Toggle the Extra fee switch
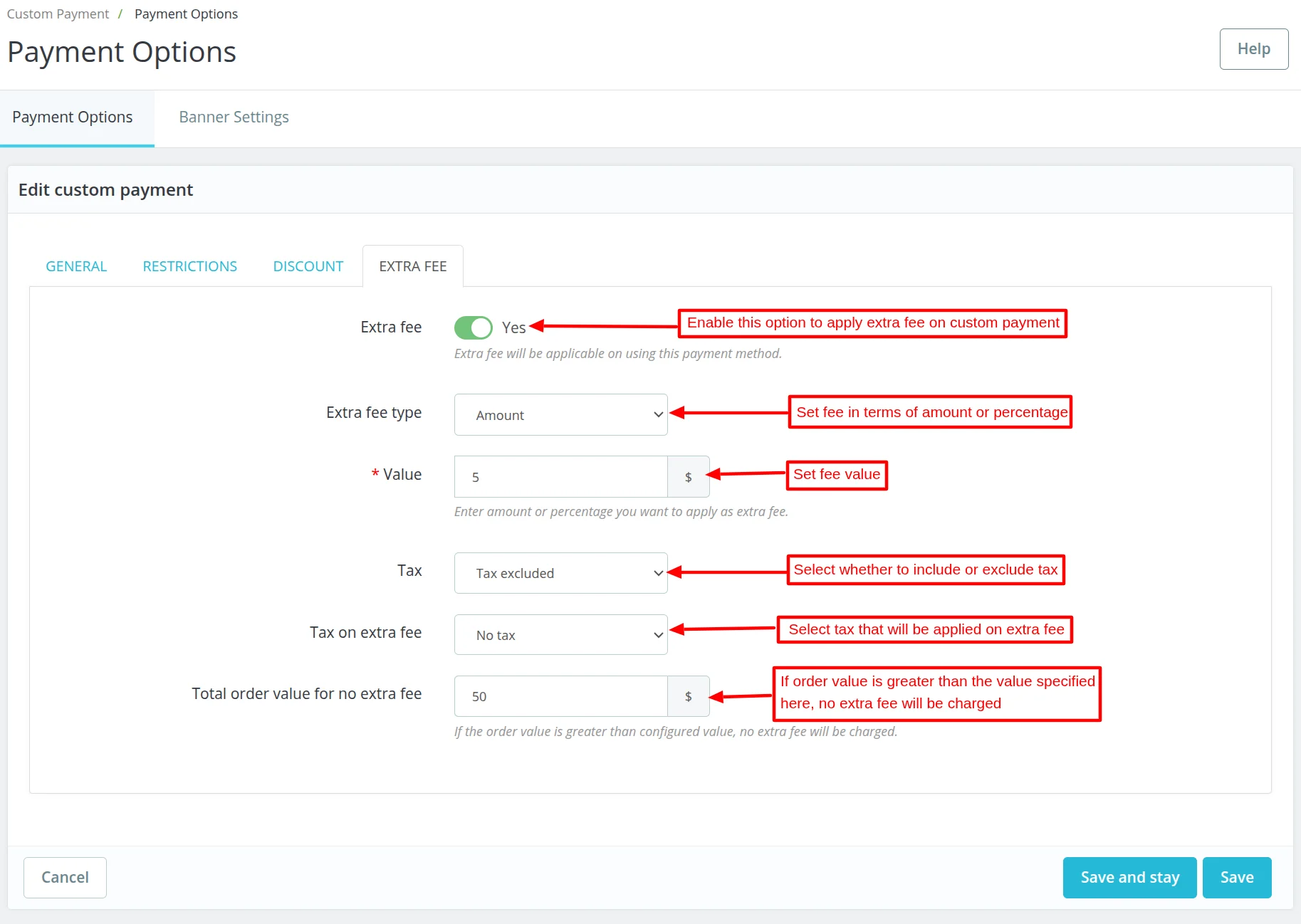 click(x=474, y=327)
